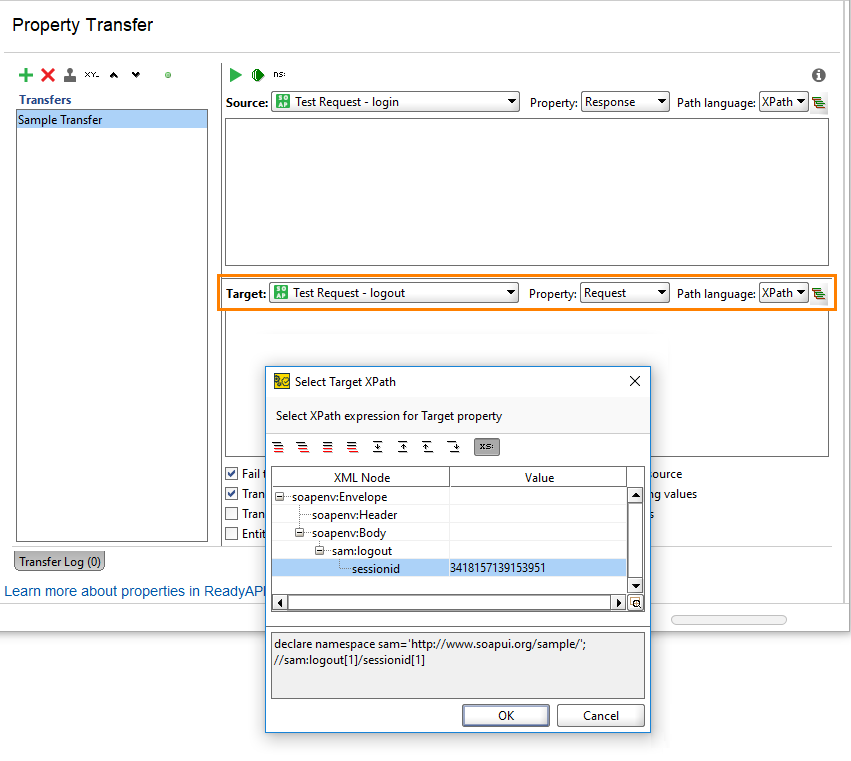This screenshot has height=761, width=851.
Task: Click the Value column header
Action: (538, 478)
